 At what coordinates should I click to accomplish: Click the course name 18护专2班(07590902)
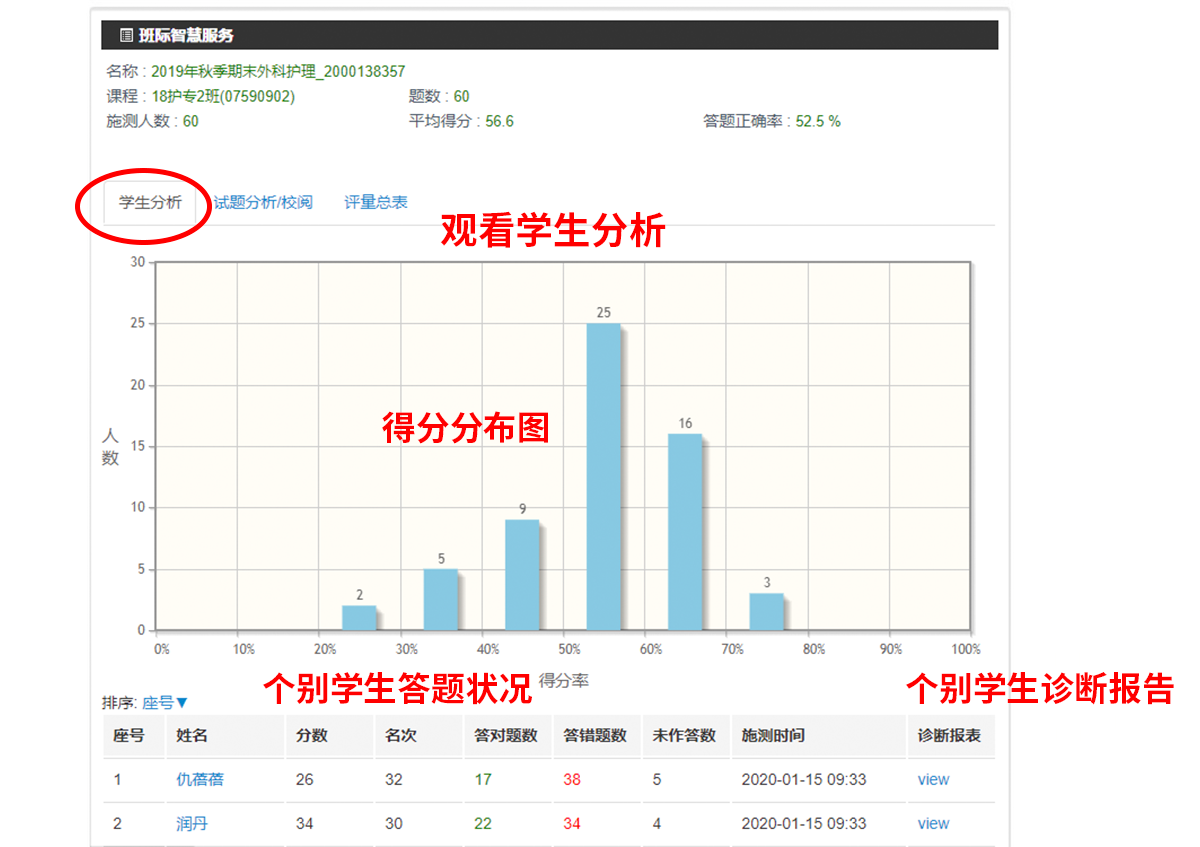click(x=223, y=97)
